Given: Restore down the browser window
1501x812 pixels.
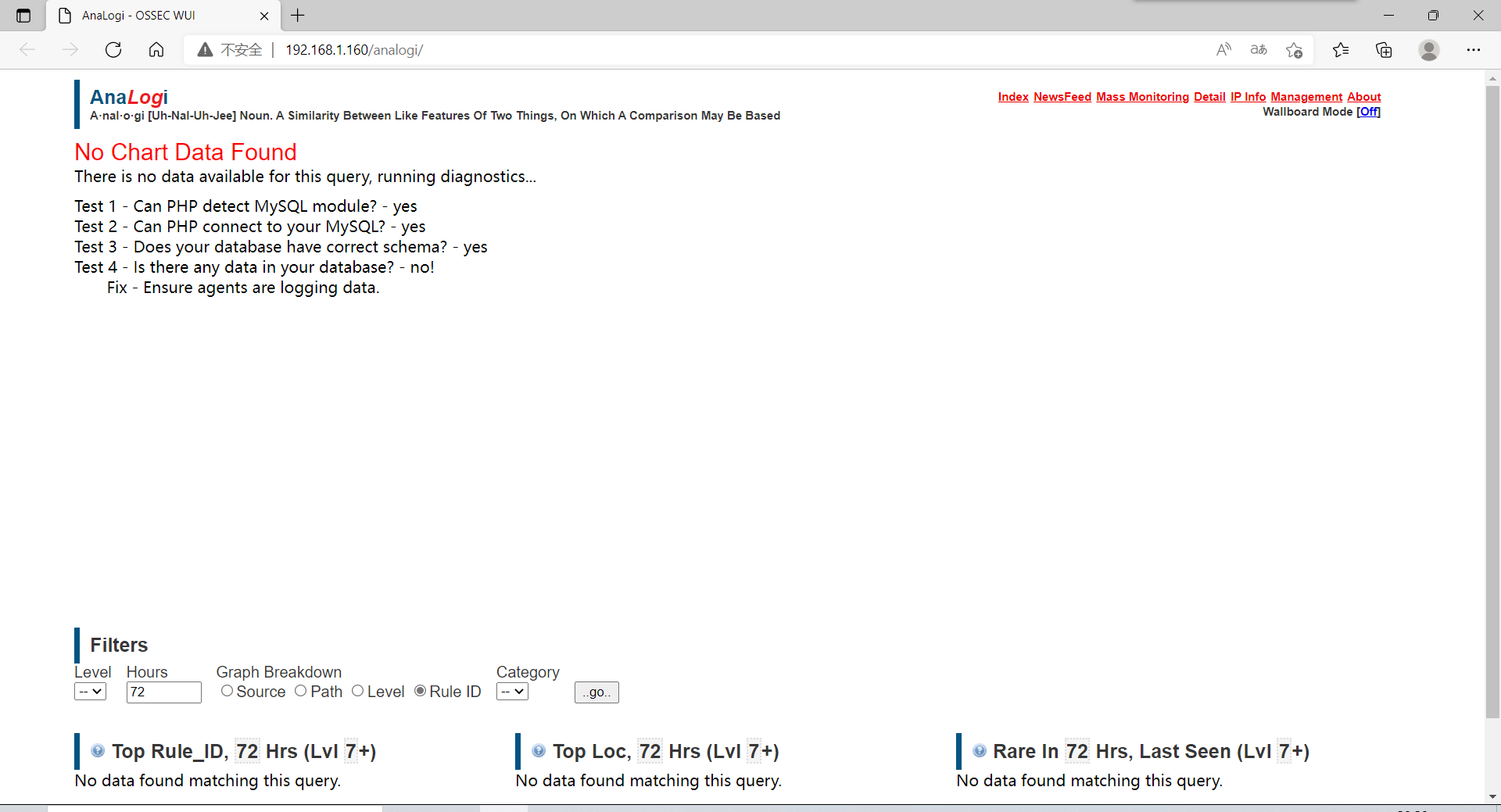Looking at the screenshot, I should click(x=1433, y=16).
